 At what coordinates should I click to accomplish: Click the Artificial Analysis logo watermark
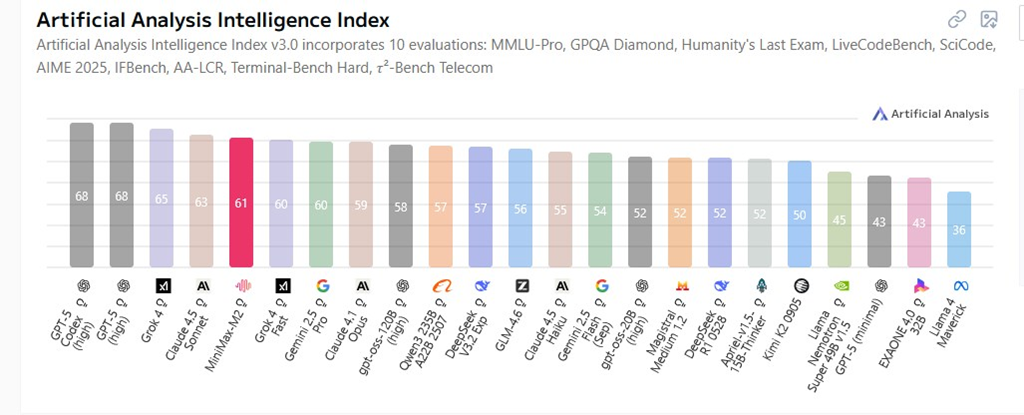tap(930, 114)
